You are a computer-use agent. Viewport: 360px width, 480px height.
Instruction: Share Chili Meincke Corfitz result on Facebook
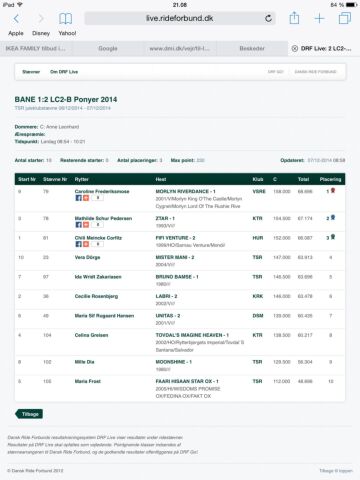[78, 244]
